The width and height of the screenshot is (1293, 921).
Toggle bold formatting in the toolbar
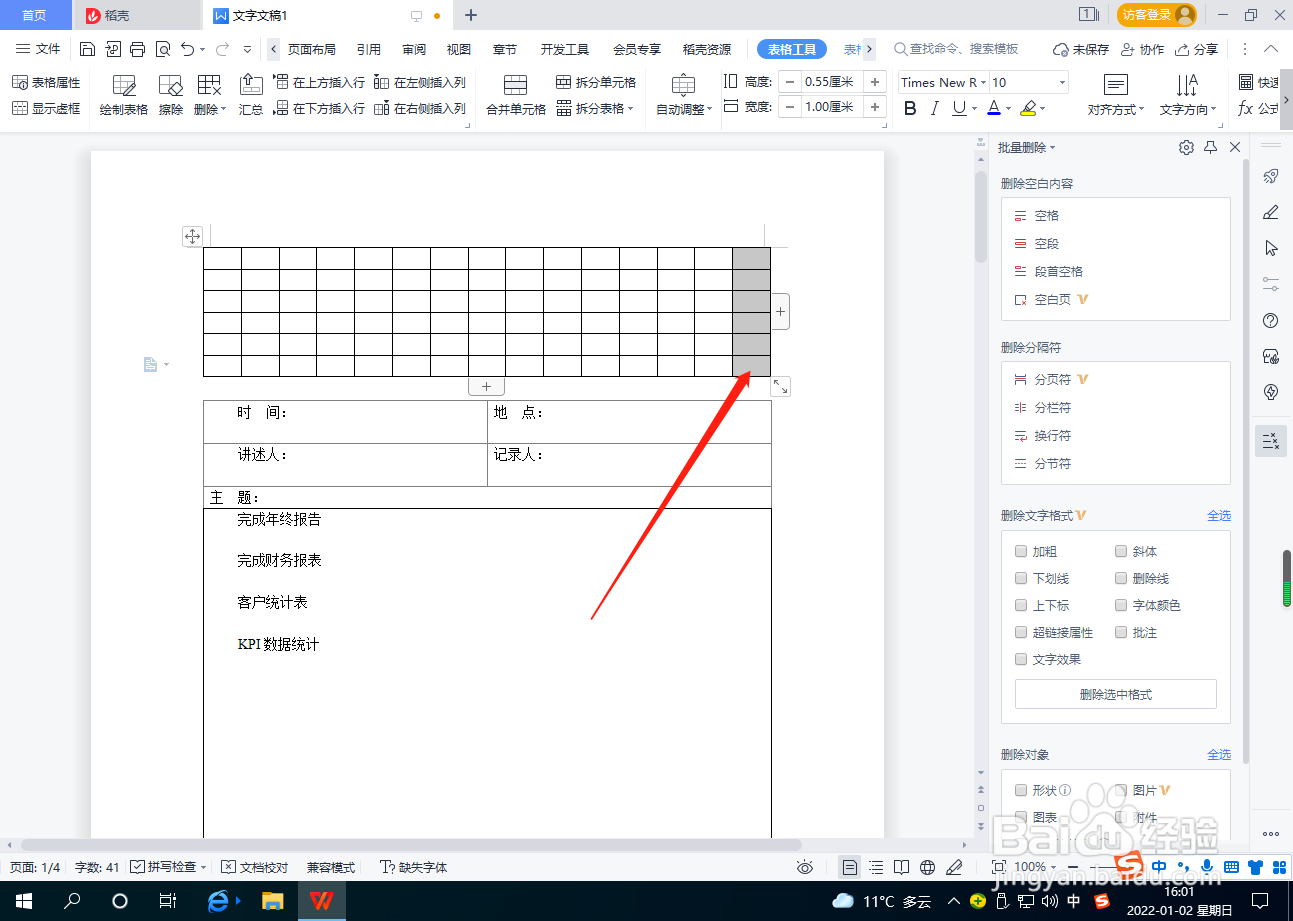909,108
